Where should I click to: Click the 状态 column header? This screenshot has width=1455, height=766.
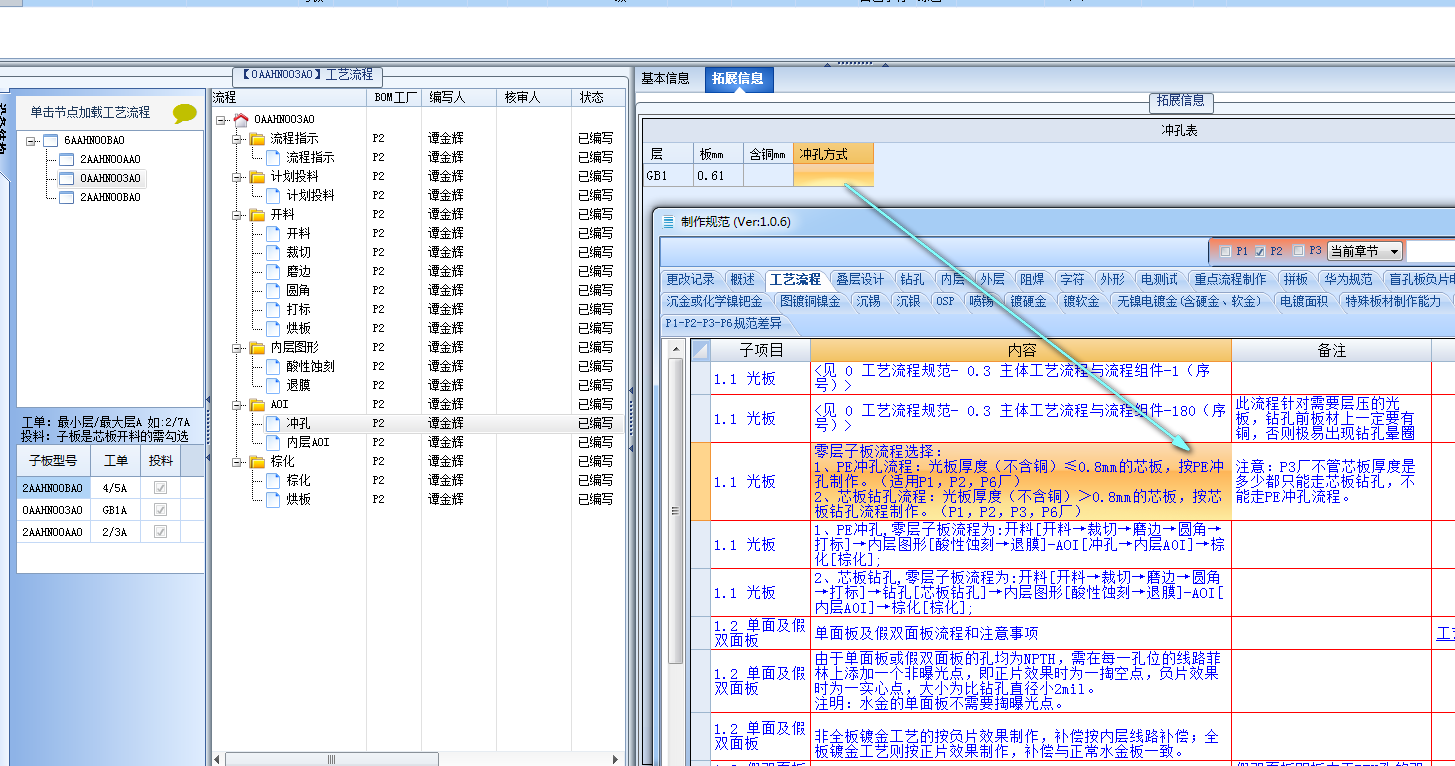tap(599, 98)
